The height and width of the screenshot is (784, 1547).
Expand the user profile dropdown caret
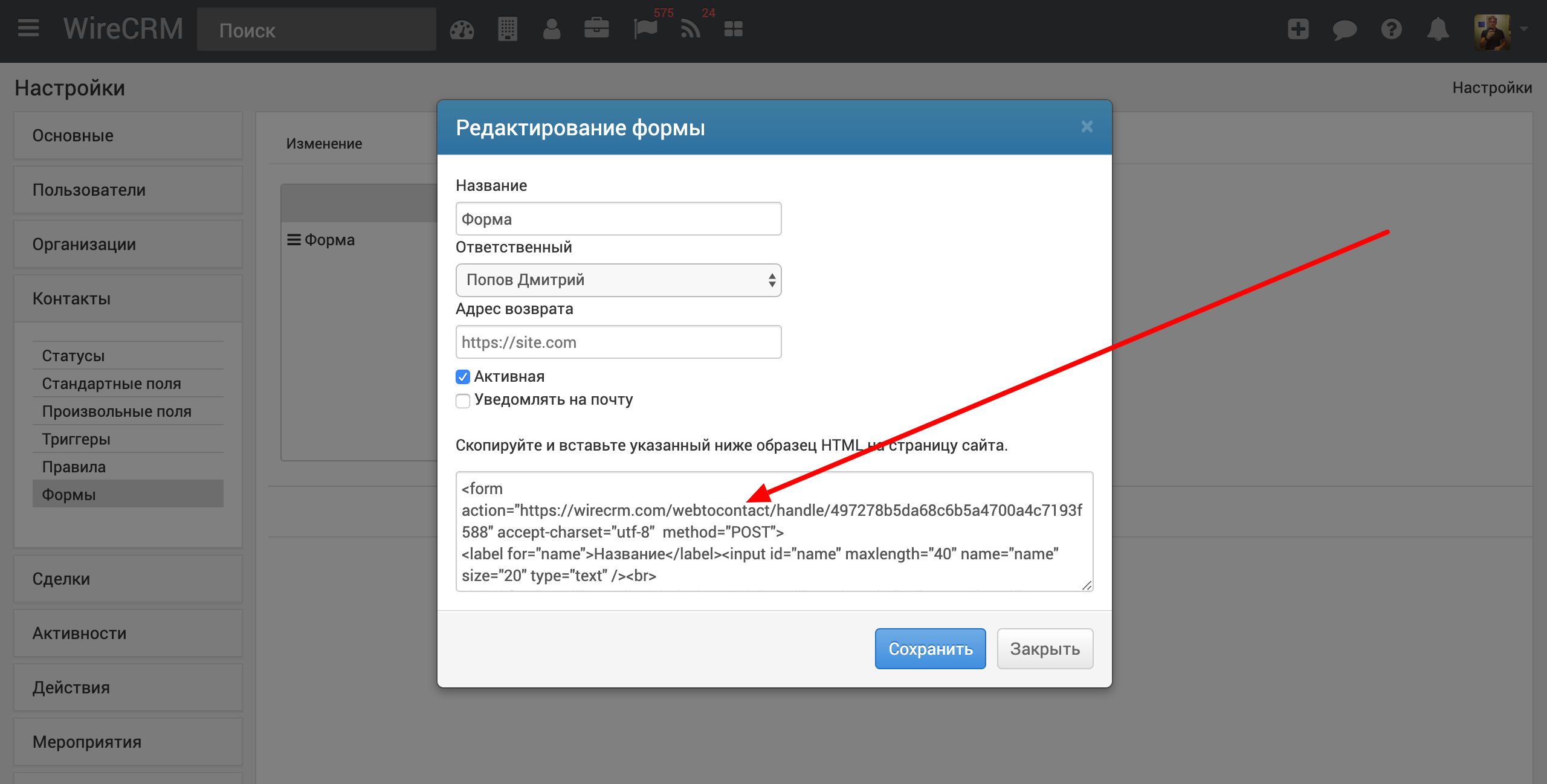tap(1523, 28)
